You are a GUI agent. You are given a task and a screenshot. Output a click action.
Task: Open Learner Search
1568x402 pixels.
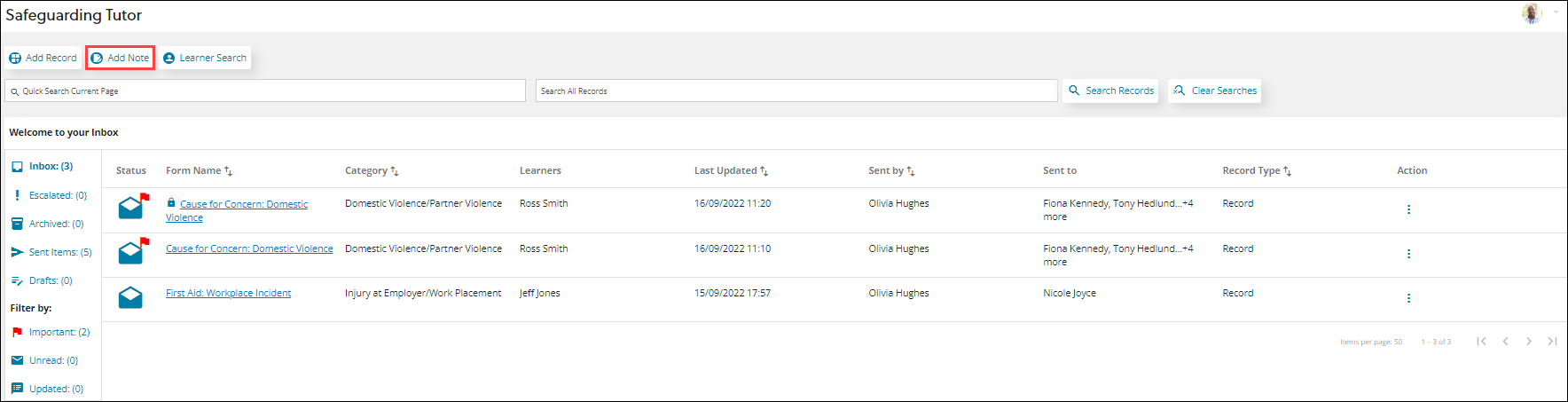coord(205,58)
